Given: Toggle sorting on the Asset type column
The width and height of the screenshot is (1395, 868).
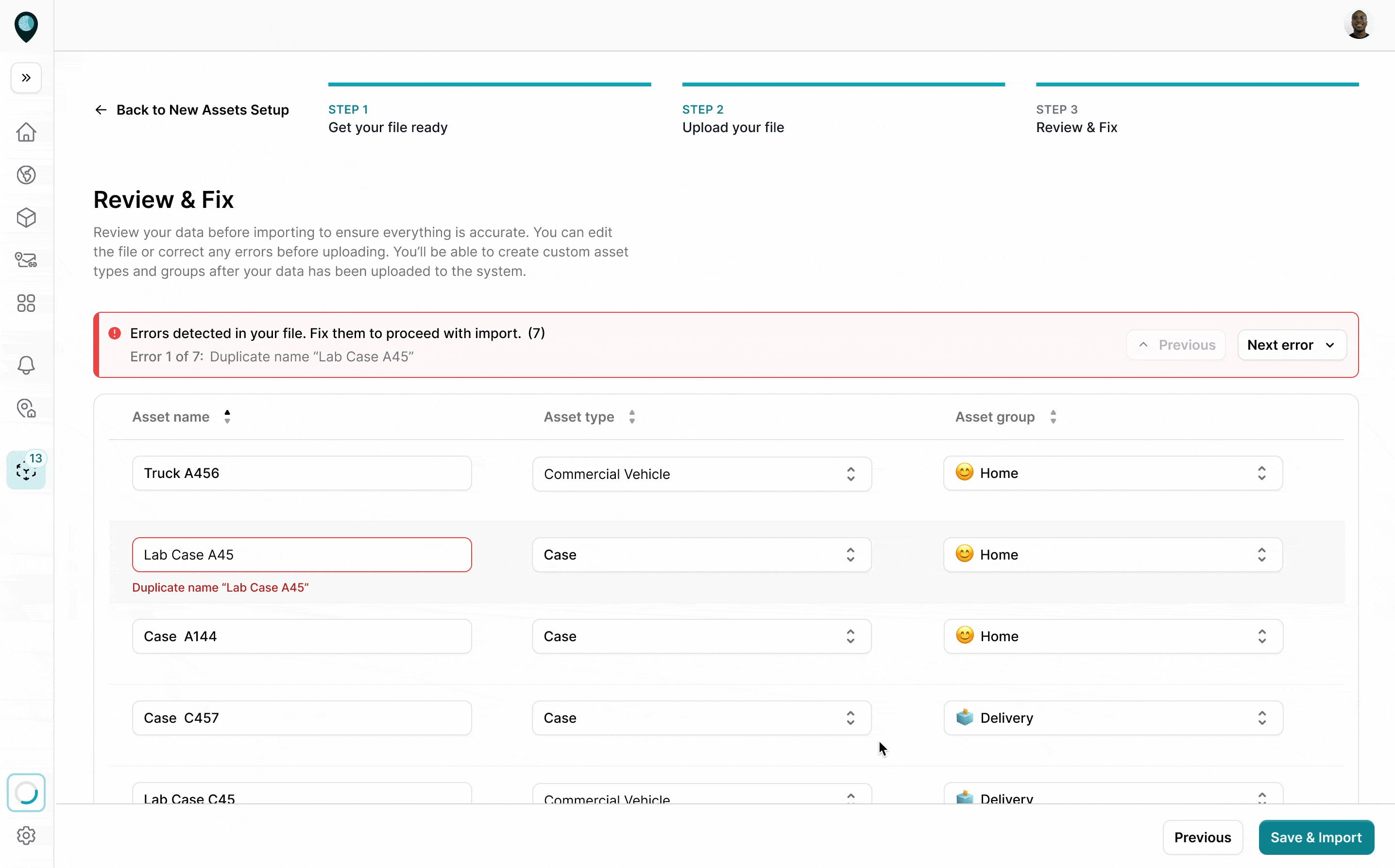Looking at the screenshot, I should (x=632, y=417).
